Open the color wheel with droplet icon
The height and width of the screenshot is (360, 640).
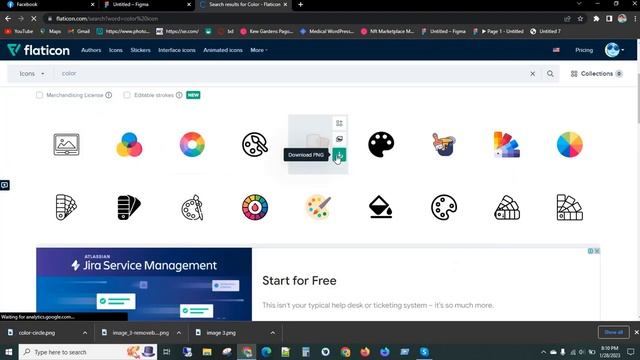click(x=255, y=207)
